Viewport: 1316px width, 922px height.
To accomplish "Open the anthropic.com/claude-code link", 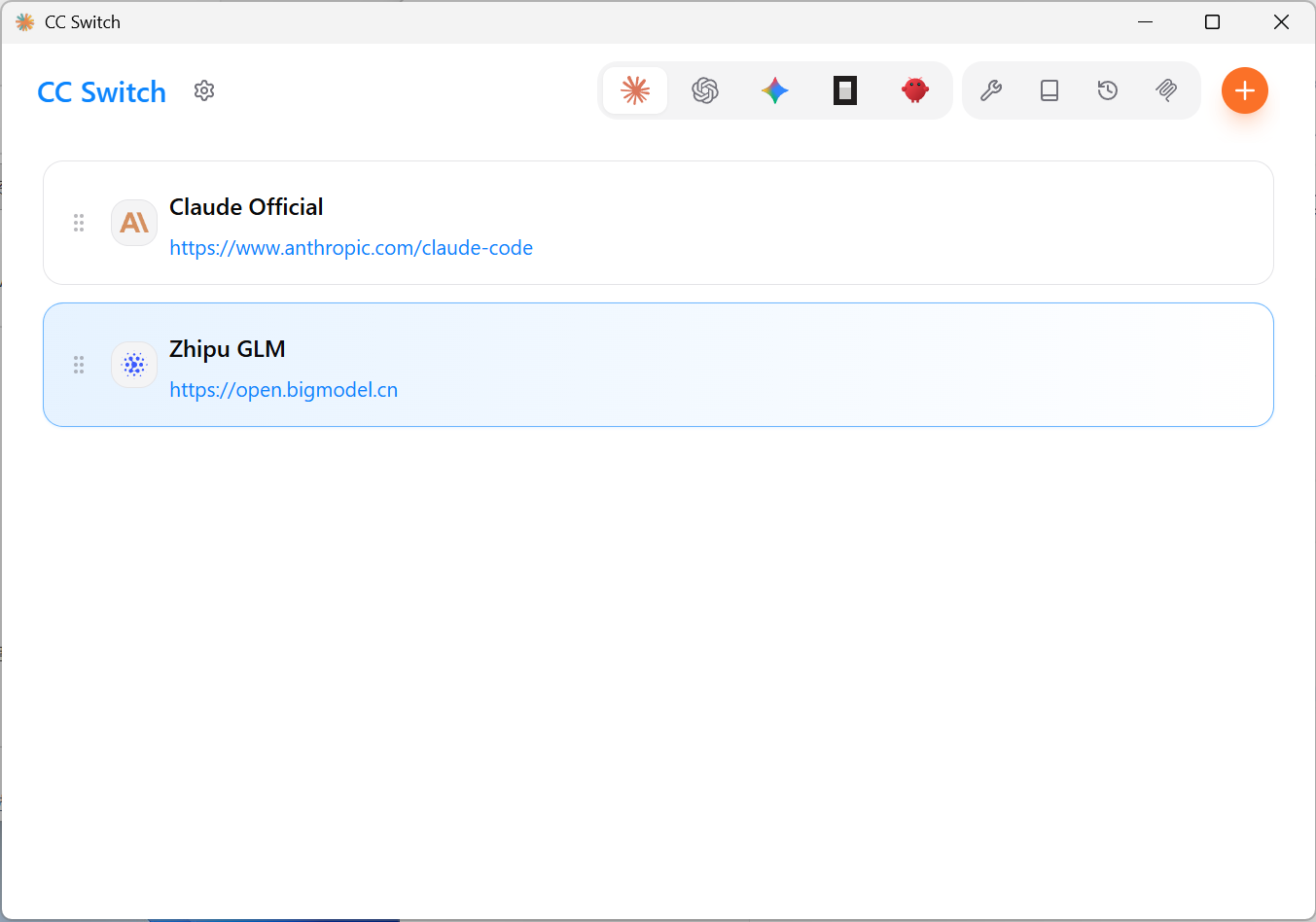I will tap(351, 248).
